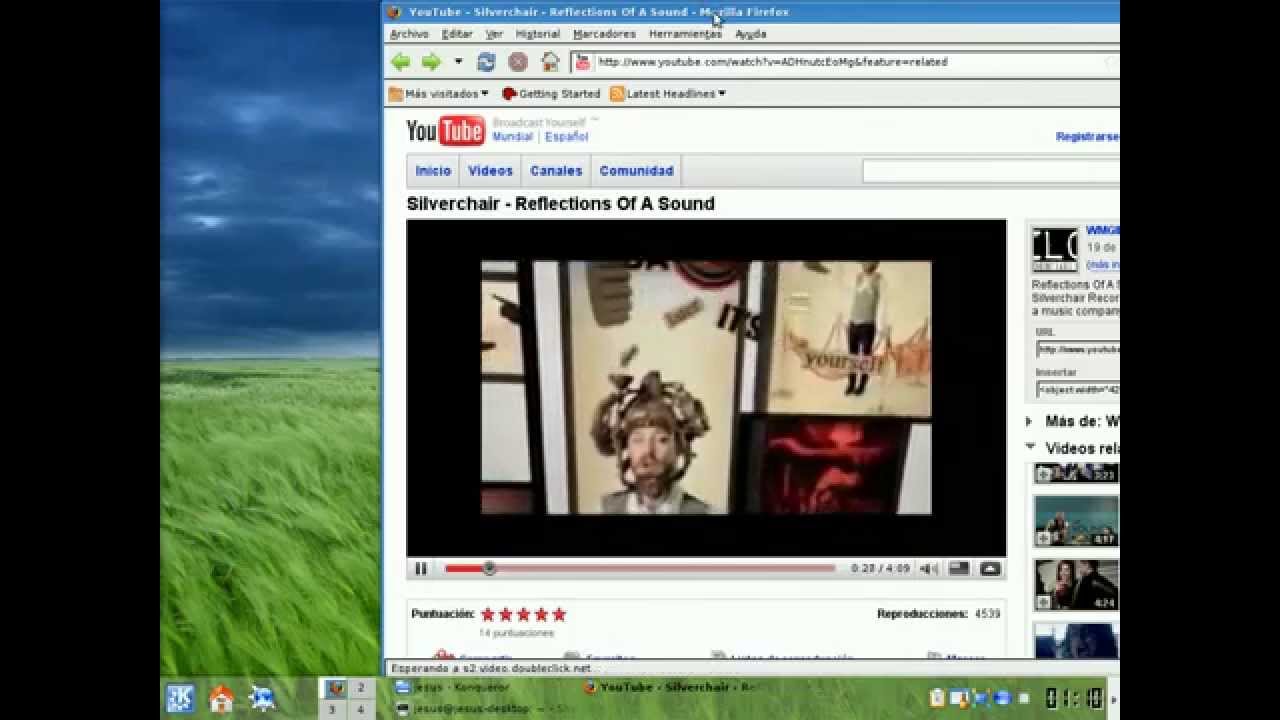Click the Registrarse link
The width and height of the screenshot is (1280, 720).
[1087, 137]
